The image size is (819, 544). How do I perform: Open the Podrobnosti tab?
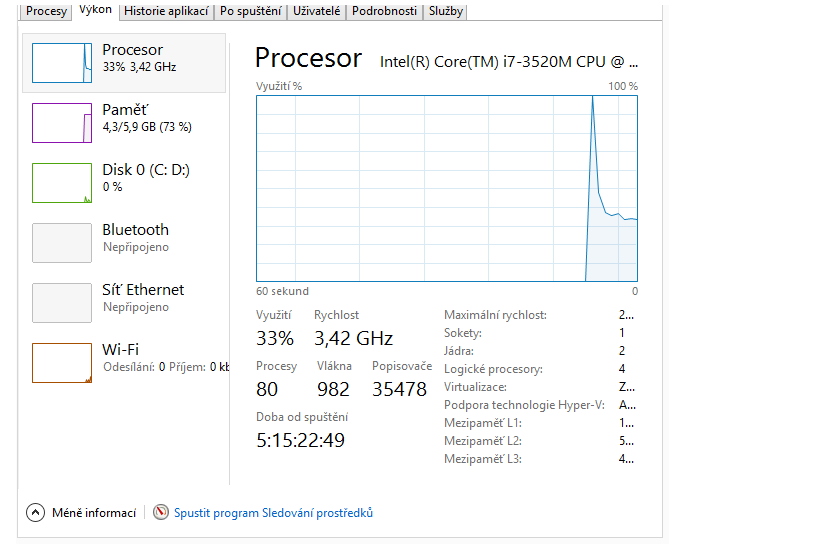pos(384,12)
